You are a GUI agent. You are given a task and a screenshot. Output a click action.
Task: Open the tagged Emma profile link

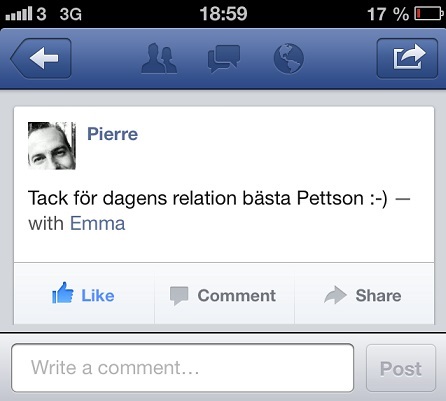pos(97,223)
